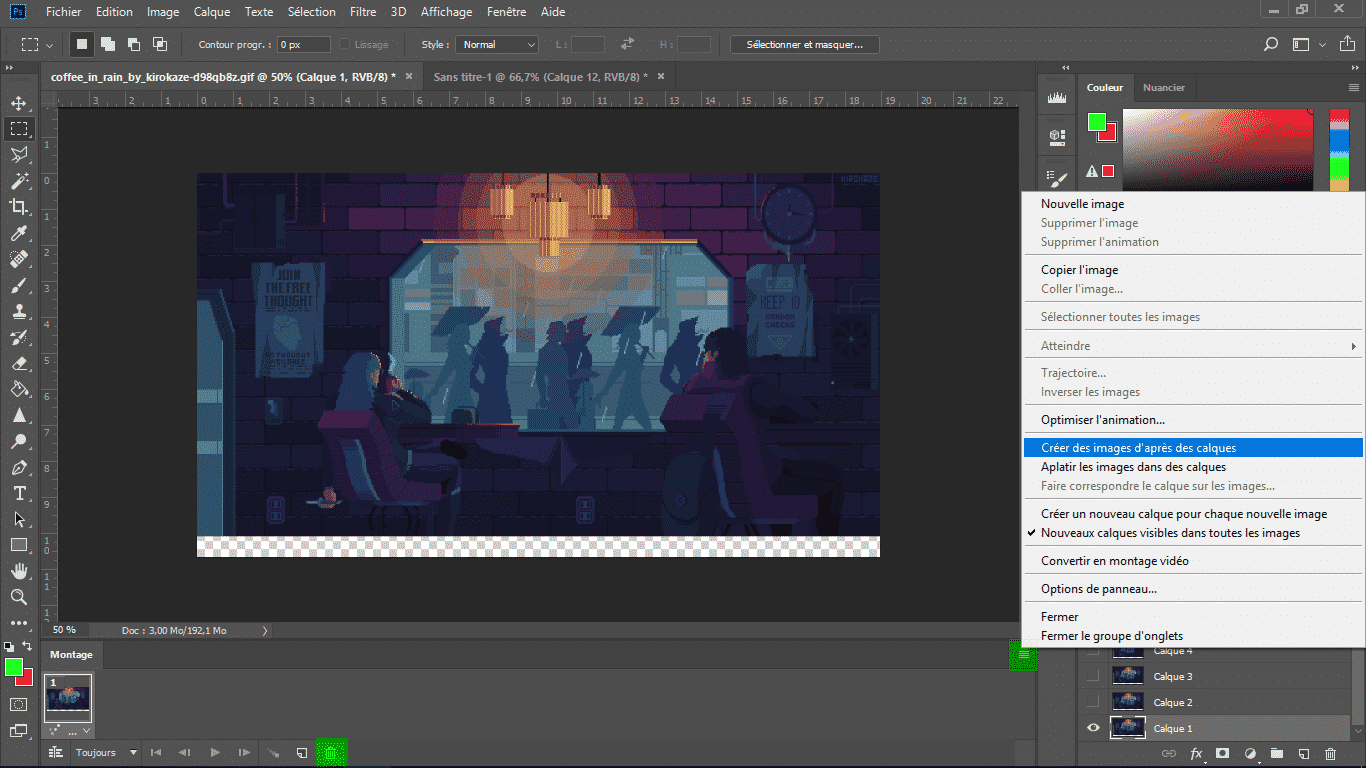Select the Move tool
This screenshot has height=768, width=1366.
tap(19, 103)
